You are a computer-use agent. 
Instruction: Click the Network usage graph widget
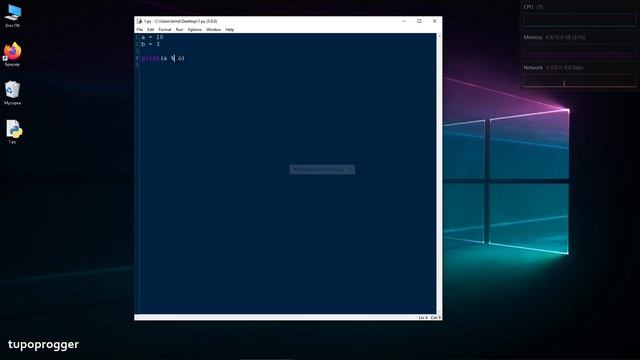580,80
